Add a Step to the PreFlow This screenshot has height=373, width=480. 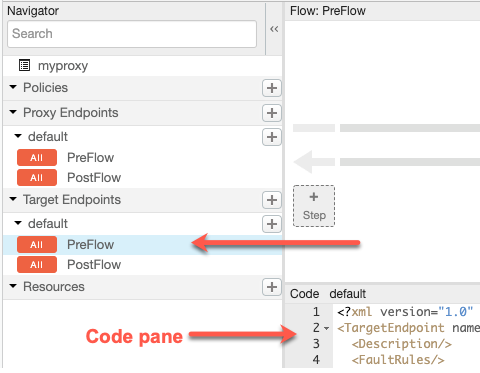pyautogui.click(x=314, y=206)
